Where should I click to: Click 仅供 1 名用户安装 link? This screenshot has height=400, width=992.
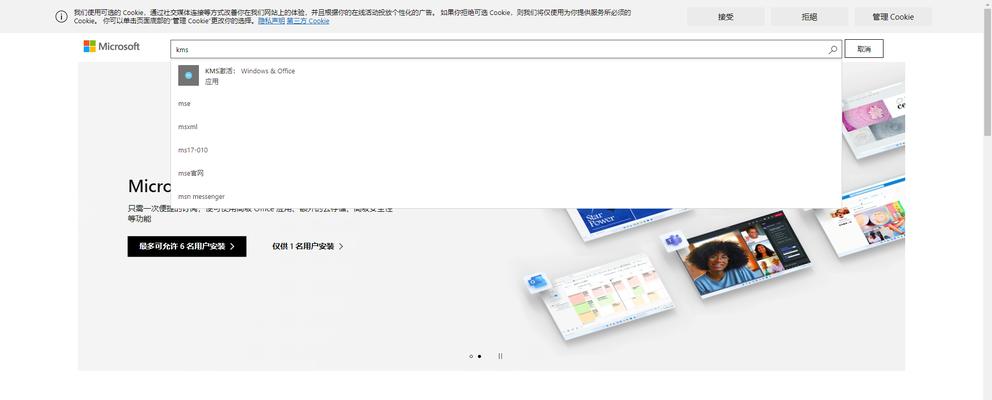(308, 246)
